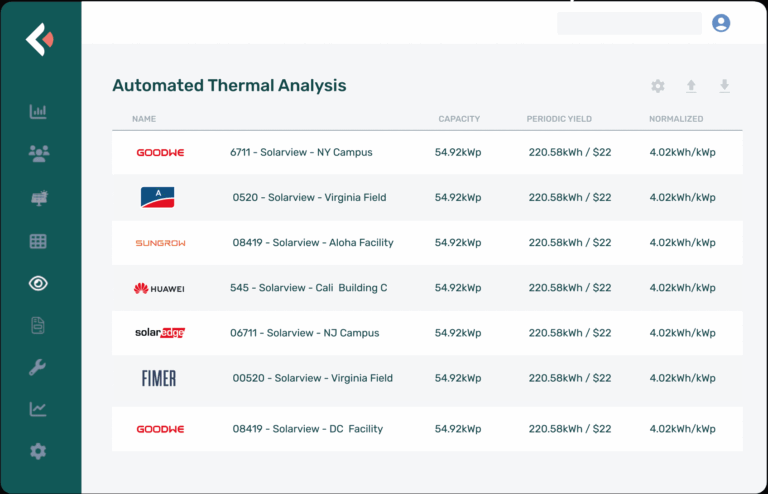Open '08419 - Solarview - Aloha Facility'

tap(313, 242)
